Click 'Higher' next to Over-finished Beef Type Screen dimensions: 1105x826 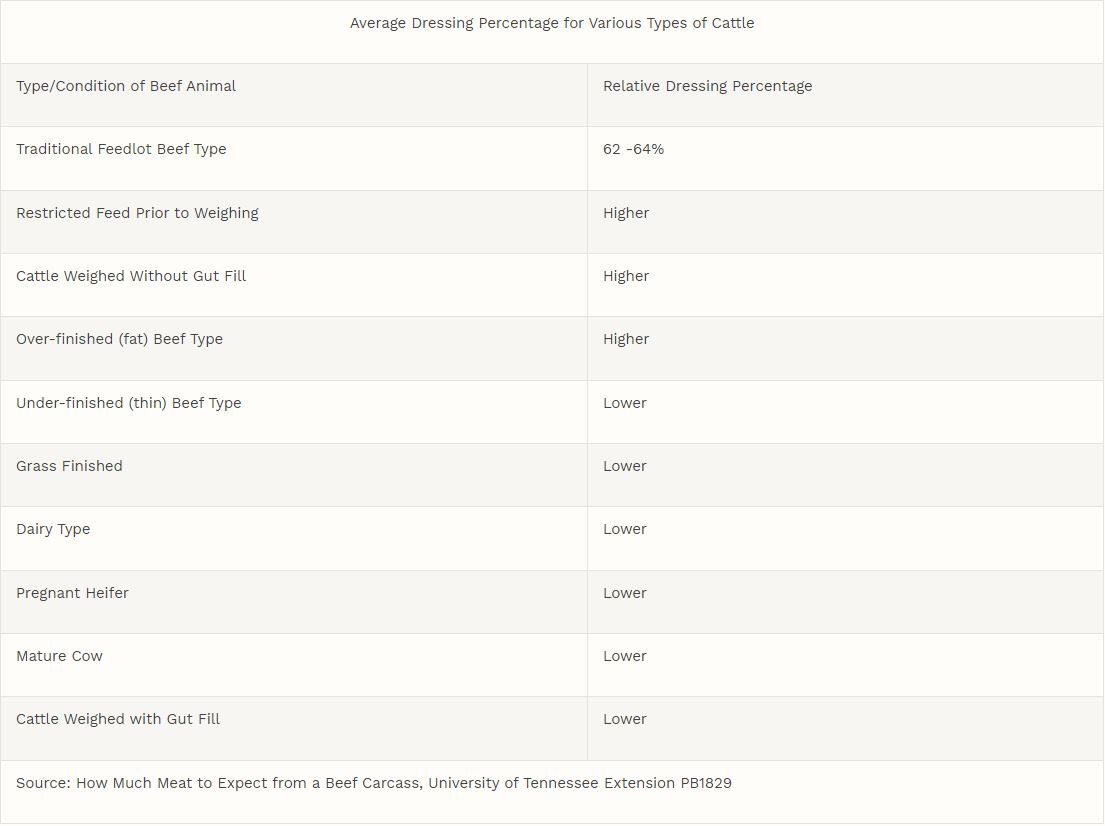626,339
